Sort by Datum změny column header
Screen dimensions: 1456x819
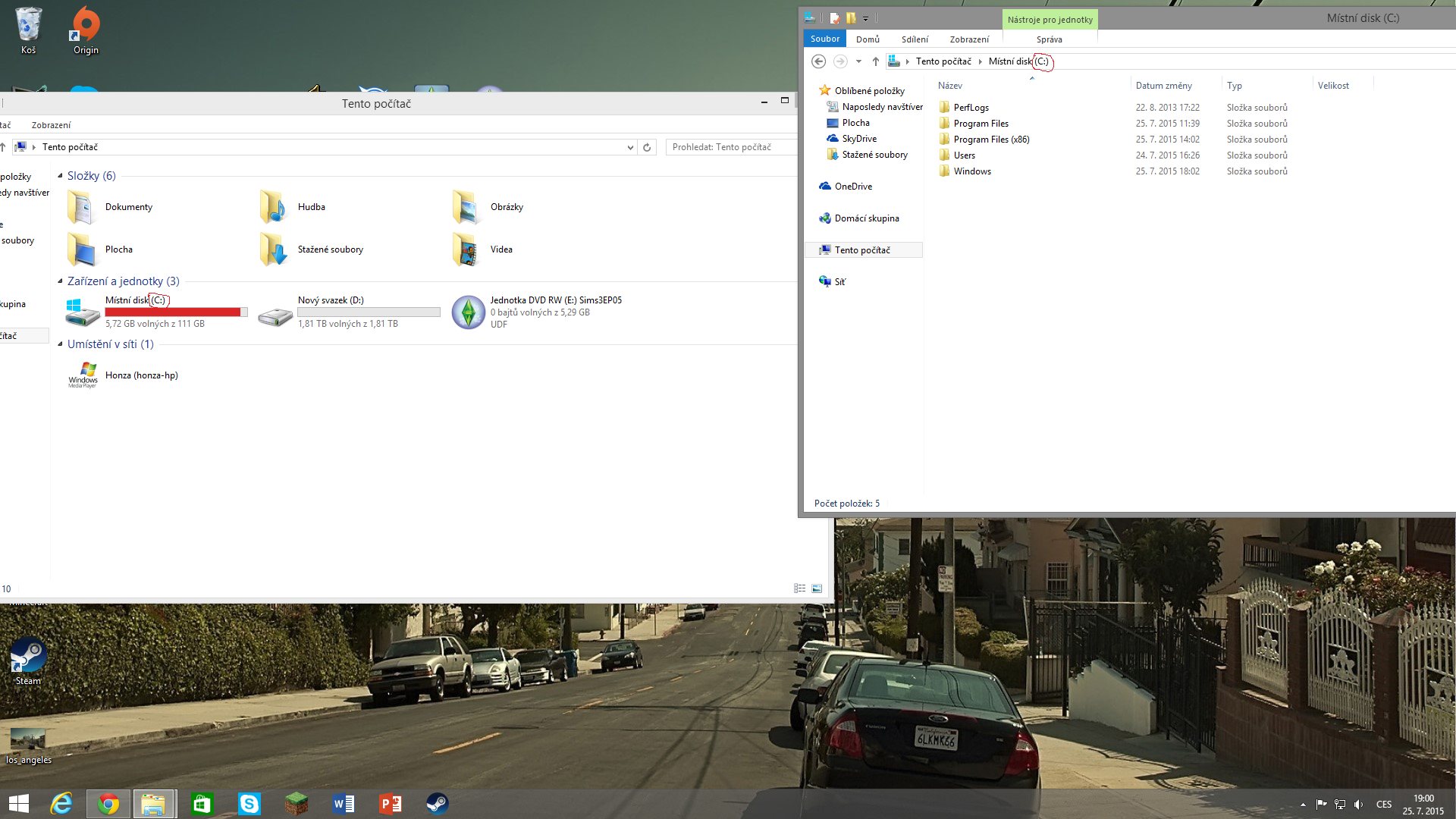(x=1163, y=86)
